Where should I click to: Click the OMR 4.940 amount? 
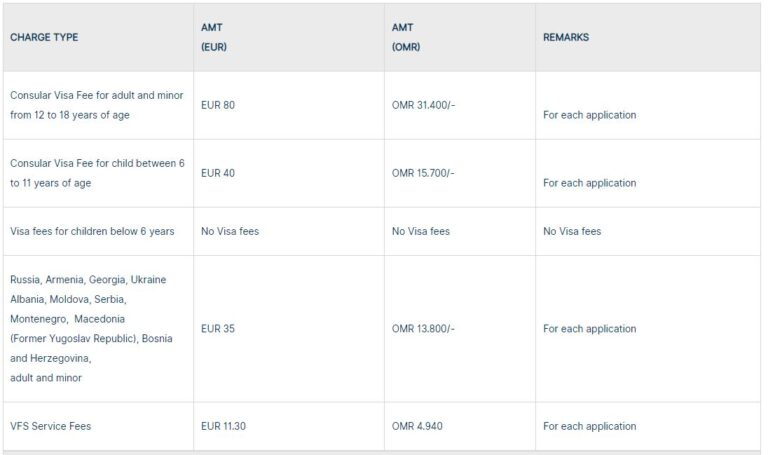point(417,426)
